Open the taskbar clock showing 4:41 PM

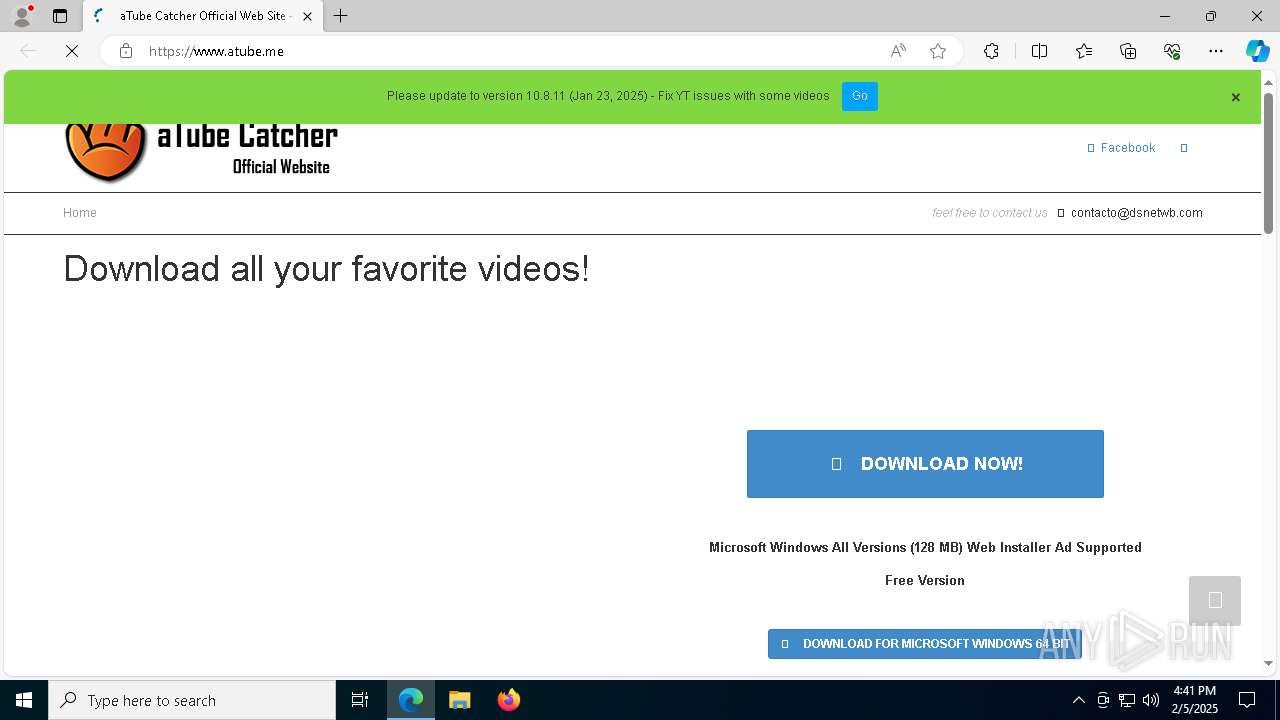point(1194,700)
